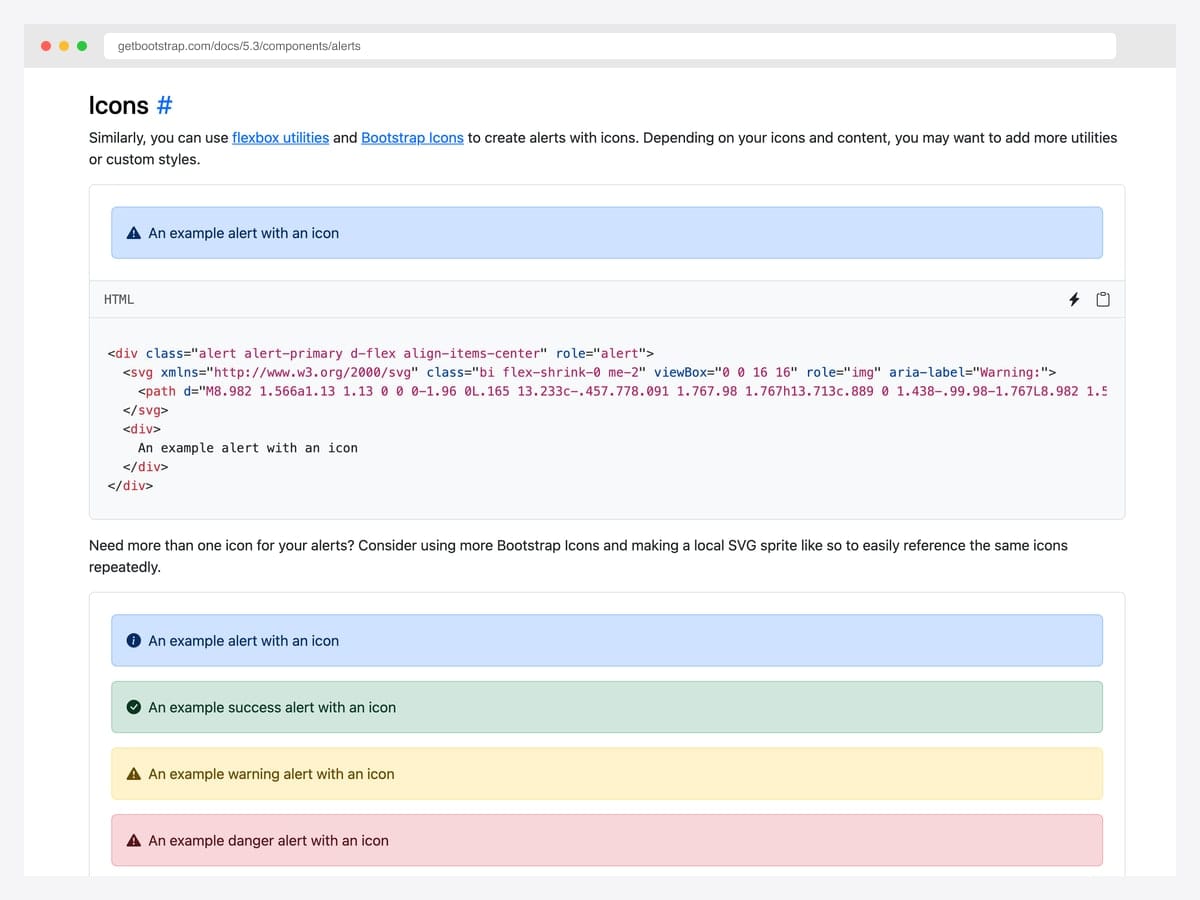Viewport: 1200px width, 900px height.
Task: Click the closing </svg> tag line
Action: click(x=146, y=410)
